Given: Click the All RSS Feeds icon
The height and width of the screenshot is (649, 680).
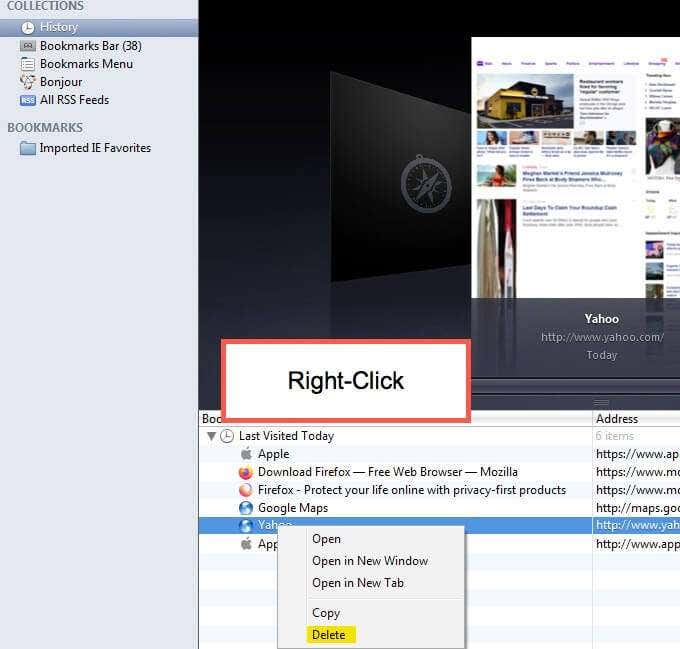Looking at the screenshot, I should [28, 100].
